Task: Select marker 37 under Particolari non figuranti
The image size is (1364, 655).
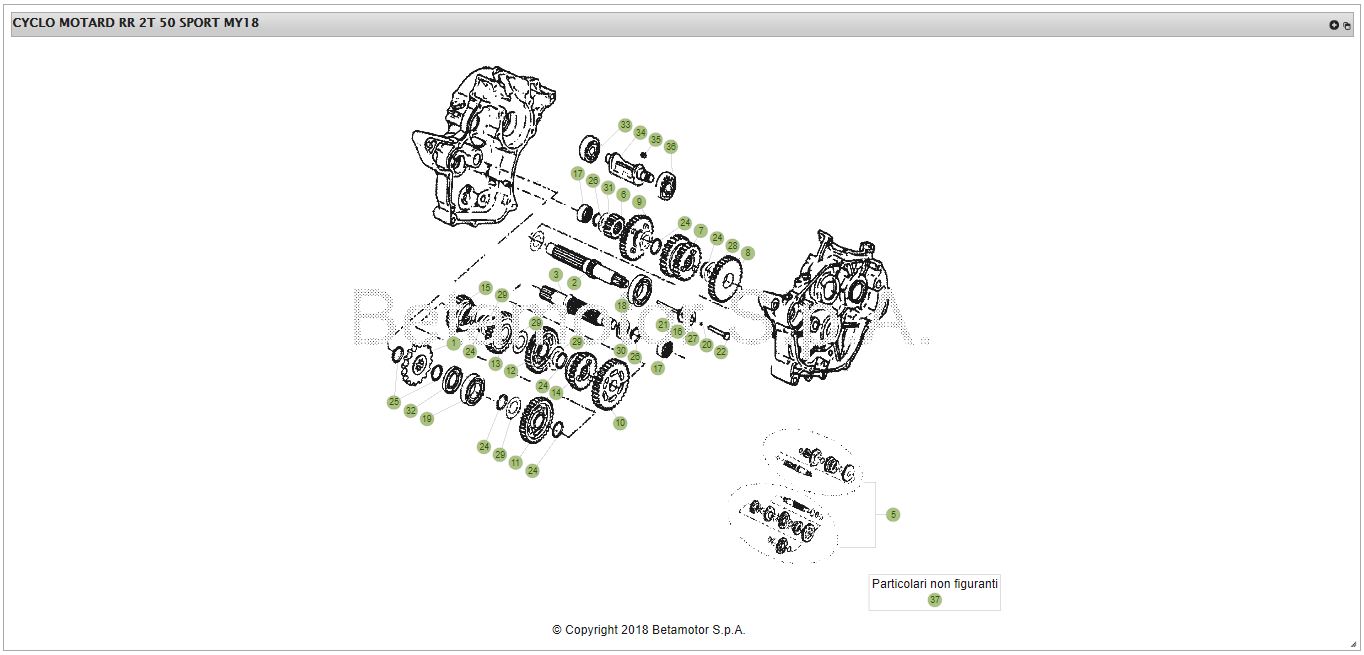Action: 934,600
